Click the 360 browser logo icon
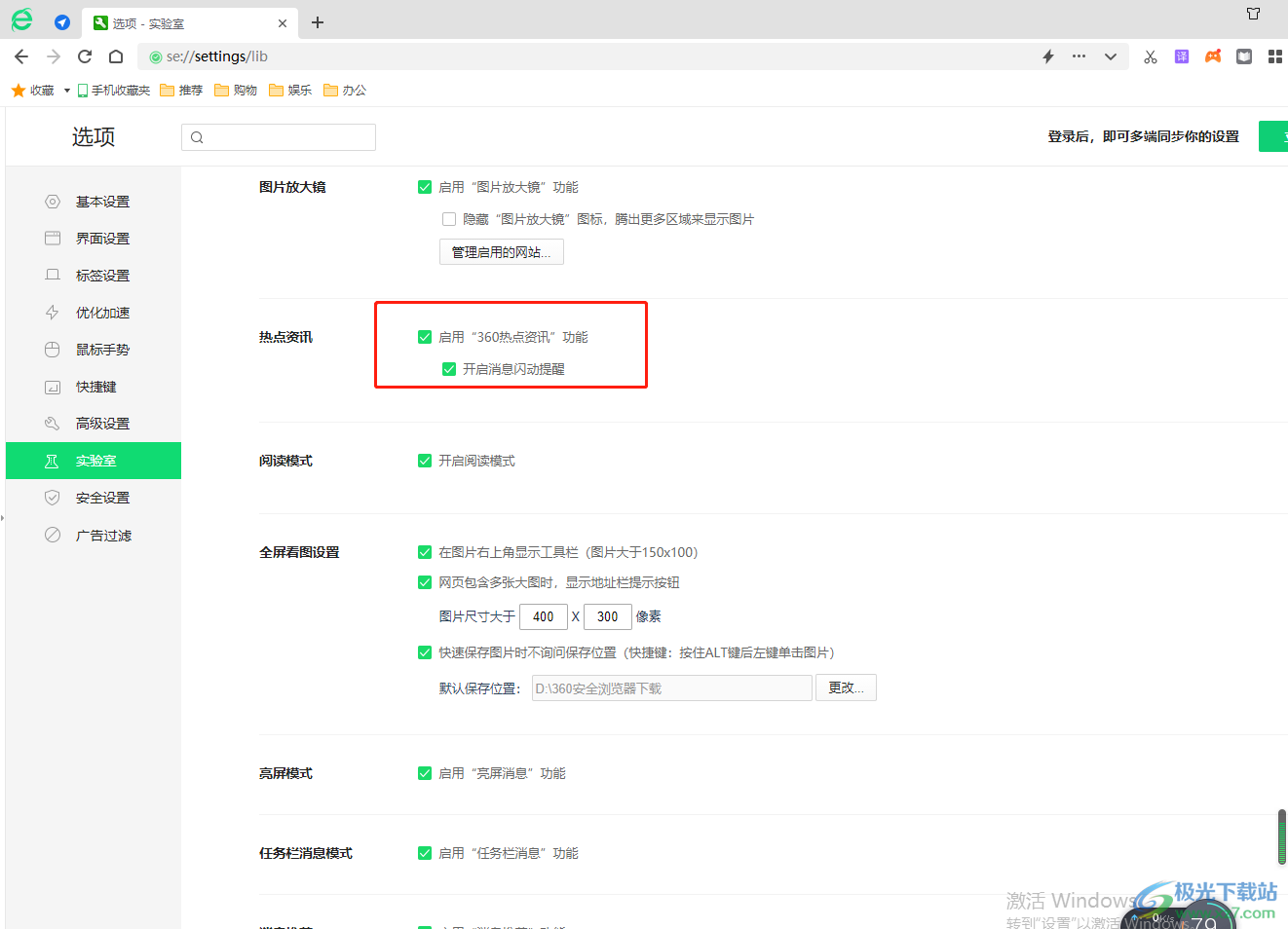1288x929 pixels. tap(21, 20)
